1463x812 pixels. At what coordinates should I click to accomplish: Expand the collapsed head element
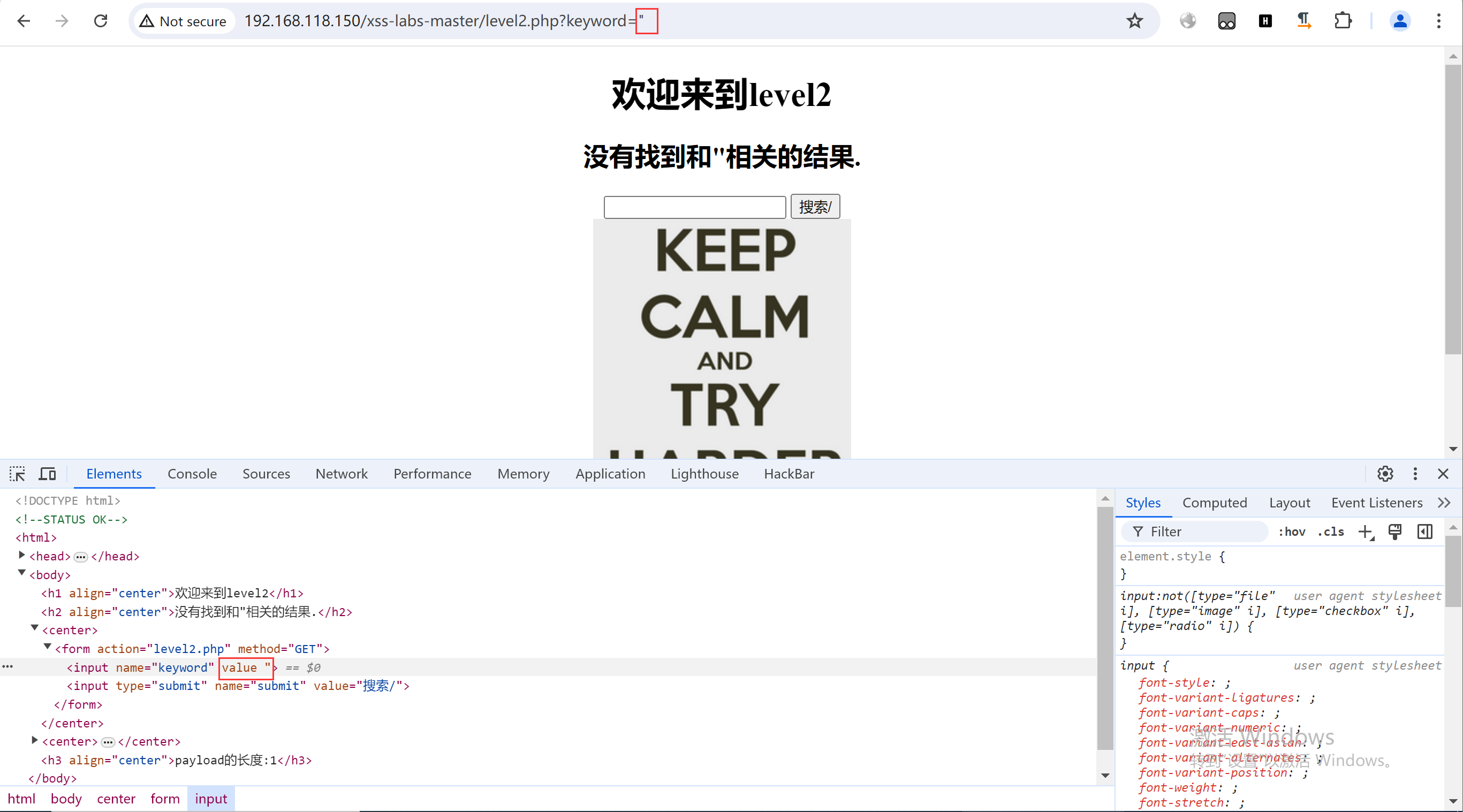(x=21, y=555)
